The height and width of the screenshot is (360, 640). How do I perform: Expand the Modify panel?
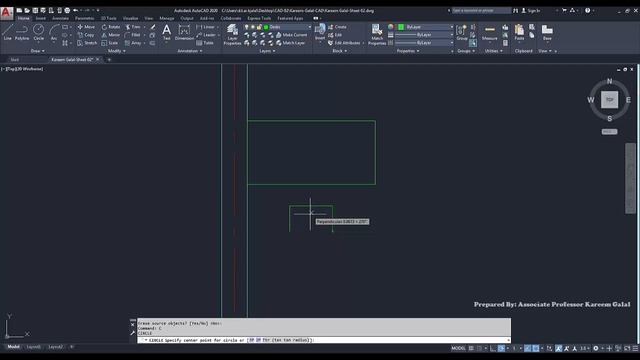(117, 51)
